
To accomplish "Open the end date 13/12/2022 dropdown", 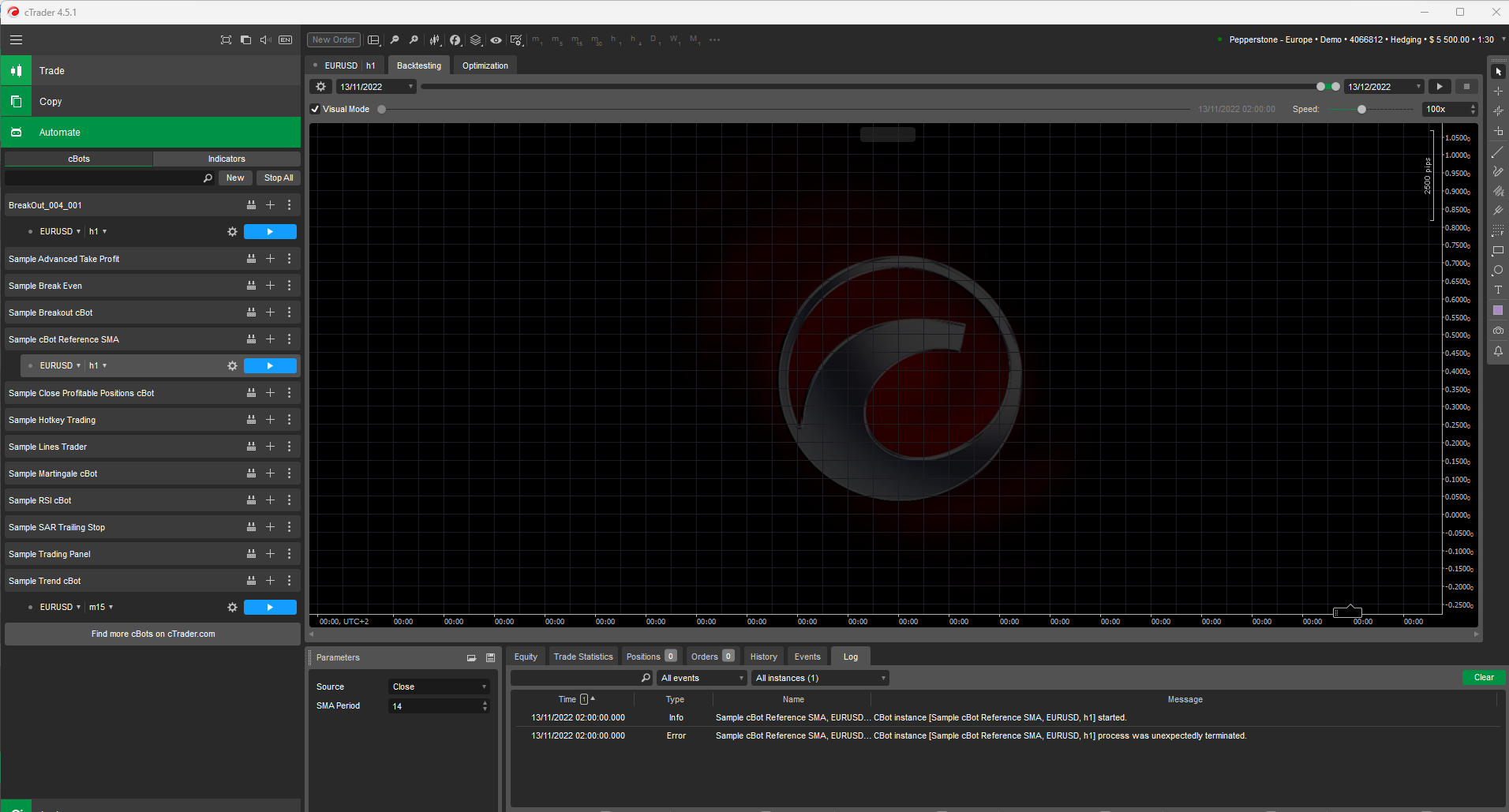I will point(1384,87).
